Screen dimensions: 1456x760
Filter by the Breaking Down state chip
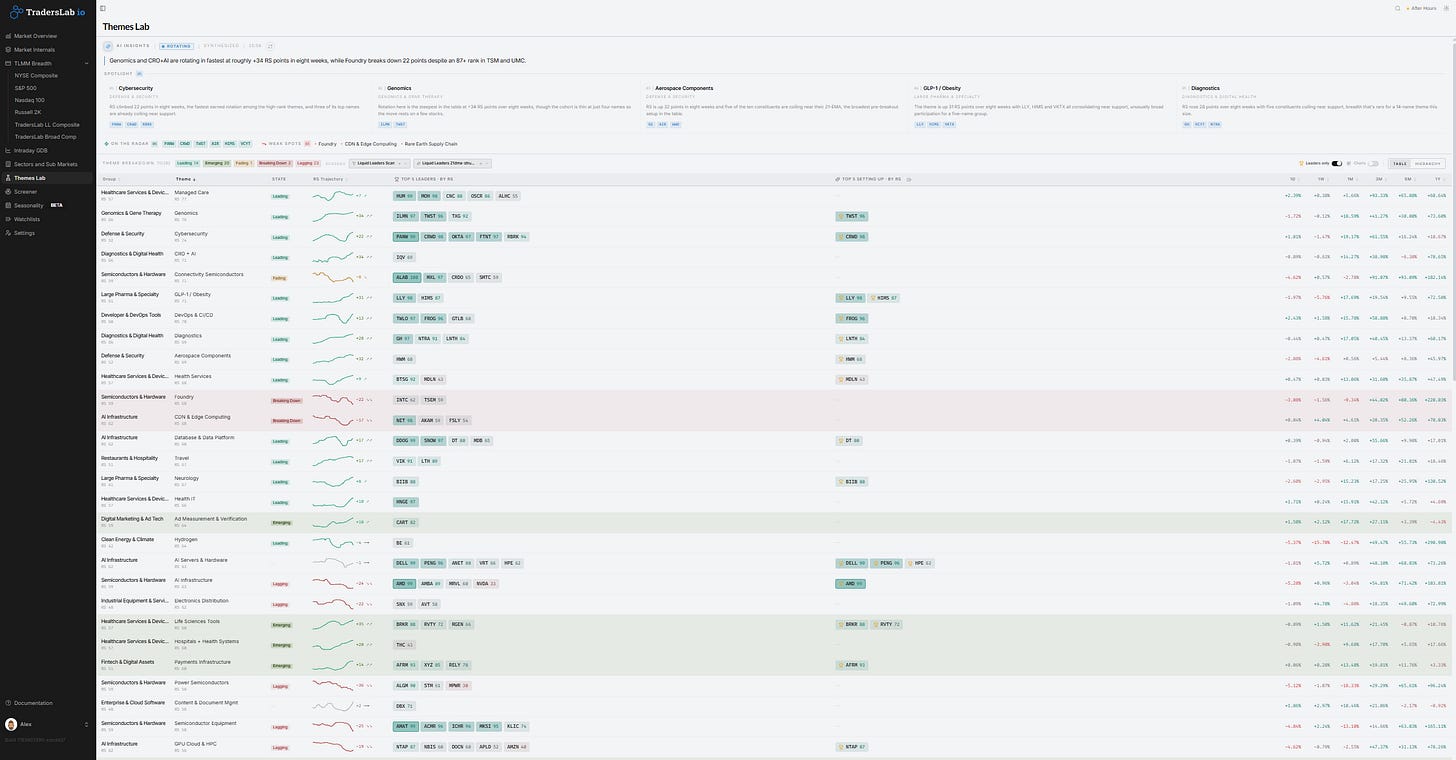point(275,163)
